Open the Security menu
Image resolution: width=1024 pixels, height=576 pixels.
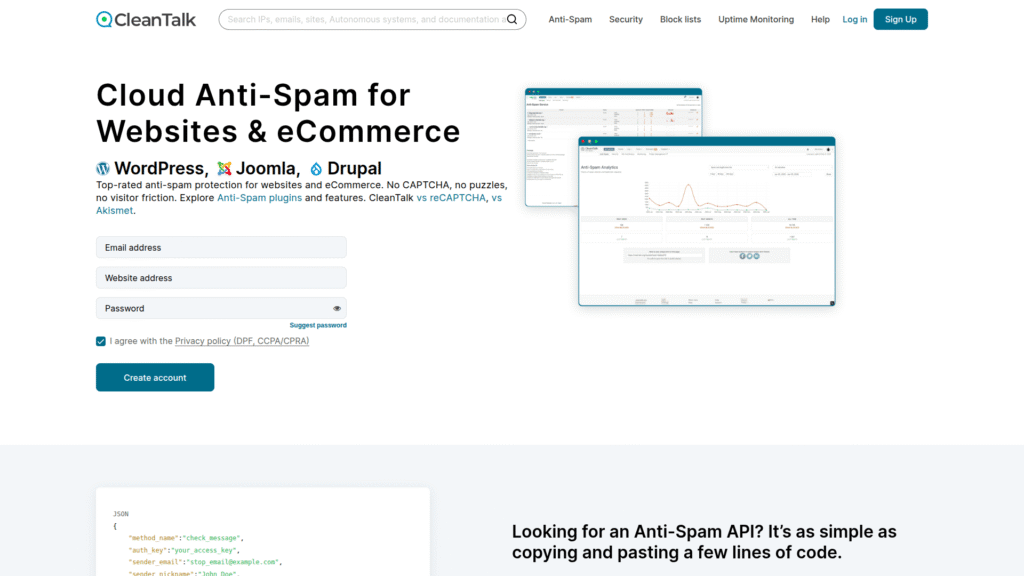(626, 20)
